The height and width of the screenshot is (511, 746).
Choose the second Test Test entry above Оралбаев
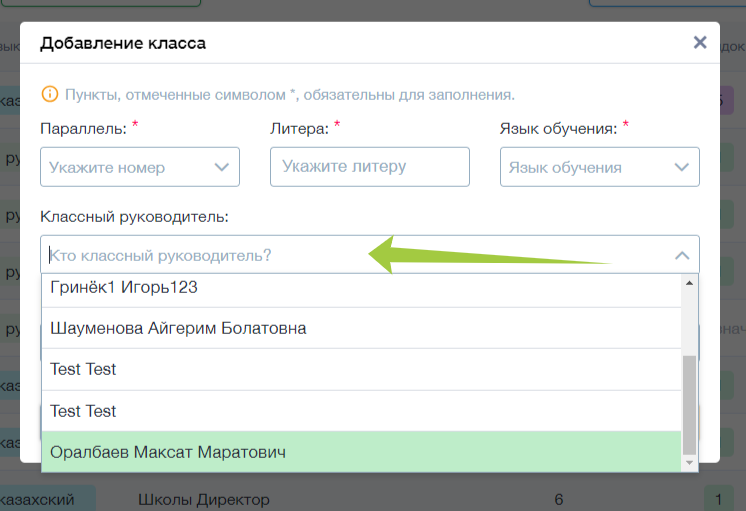pyautogui.click(x=361, y=411)
